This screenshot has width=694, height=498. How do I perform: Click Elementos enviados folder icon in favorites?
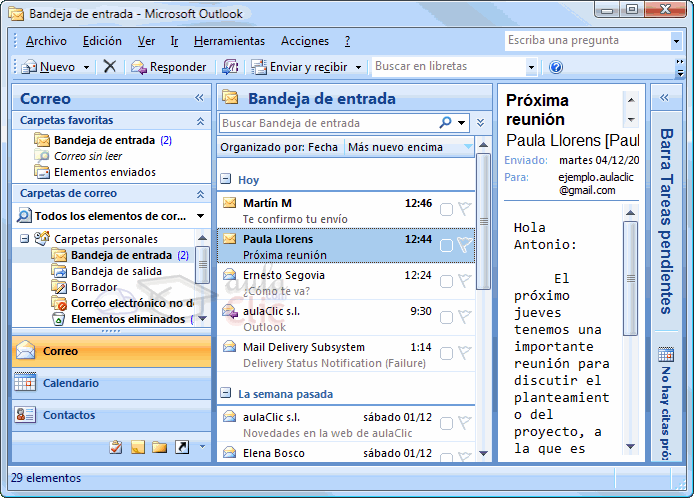point(42,172)
